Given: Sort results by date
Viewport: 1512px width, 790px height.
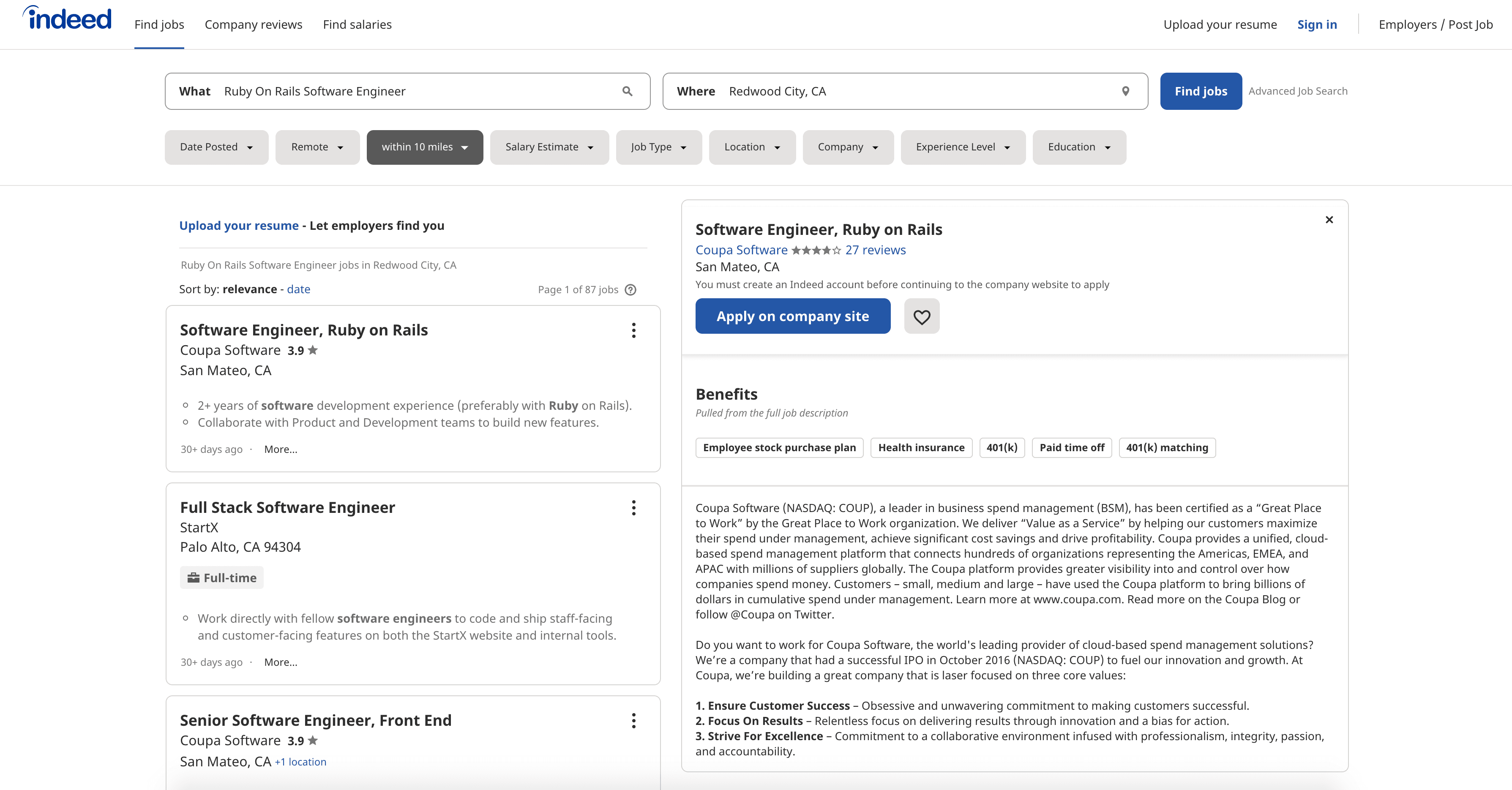Looking at the screenshot, I should pos(298,289).
